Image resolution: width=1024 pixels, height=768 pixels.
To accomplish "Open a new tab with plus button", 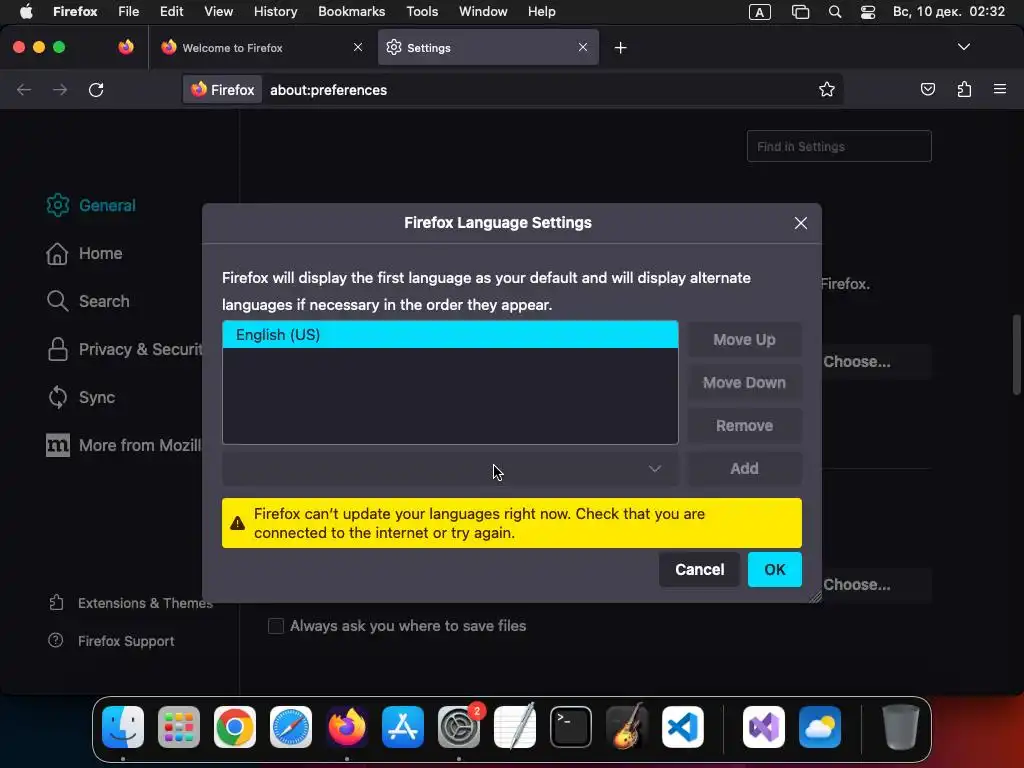I will tap(620, 48).
